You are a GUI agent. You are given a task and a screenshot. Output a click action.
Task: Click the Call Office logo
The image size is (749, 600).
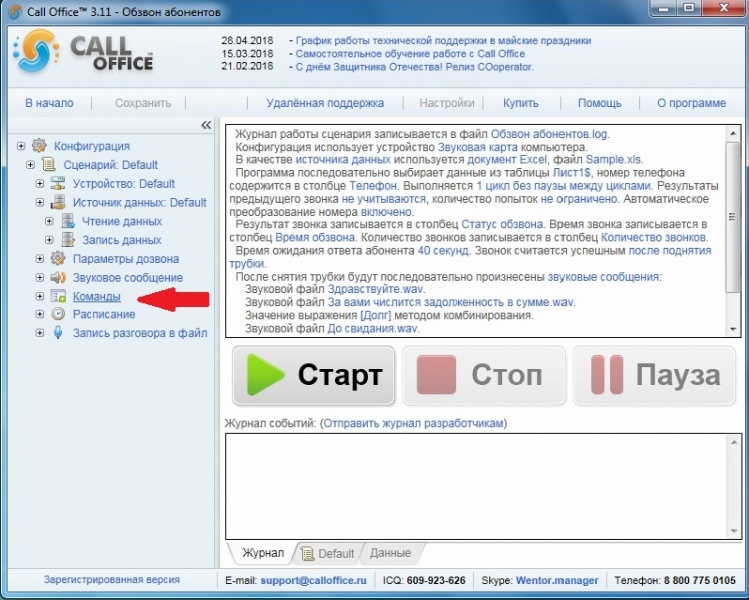point(84,52)
